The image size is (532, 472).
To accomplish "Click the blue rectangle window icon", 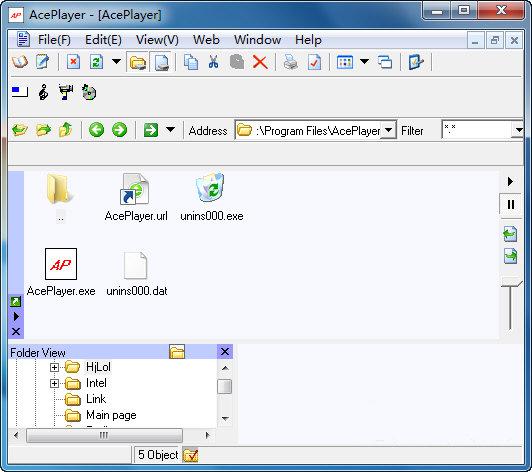I will coord(20,92).
